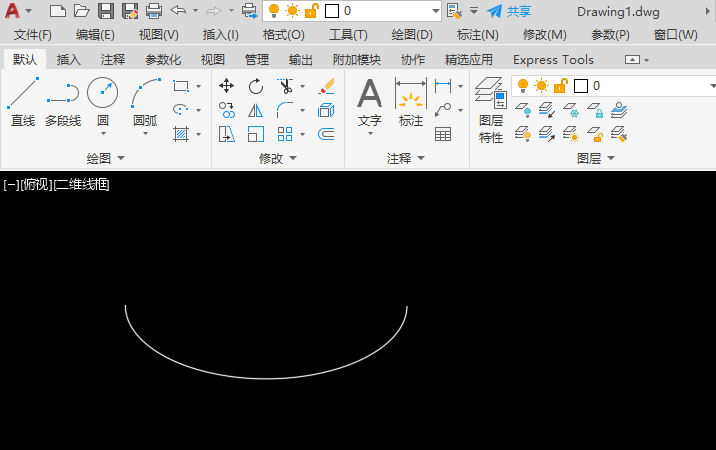Image resolution: width=716 pixels, height=450 pixels.
Task: Click layer color swatch in ribbon layer box
Action: point(581,86)
